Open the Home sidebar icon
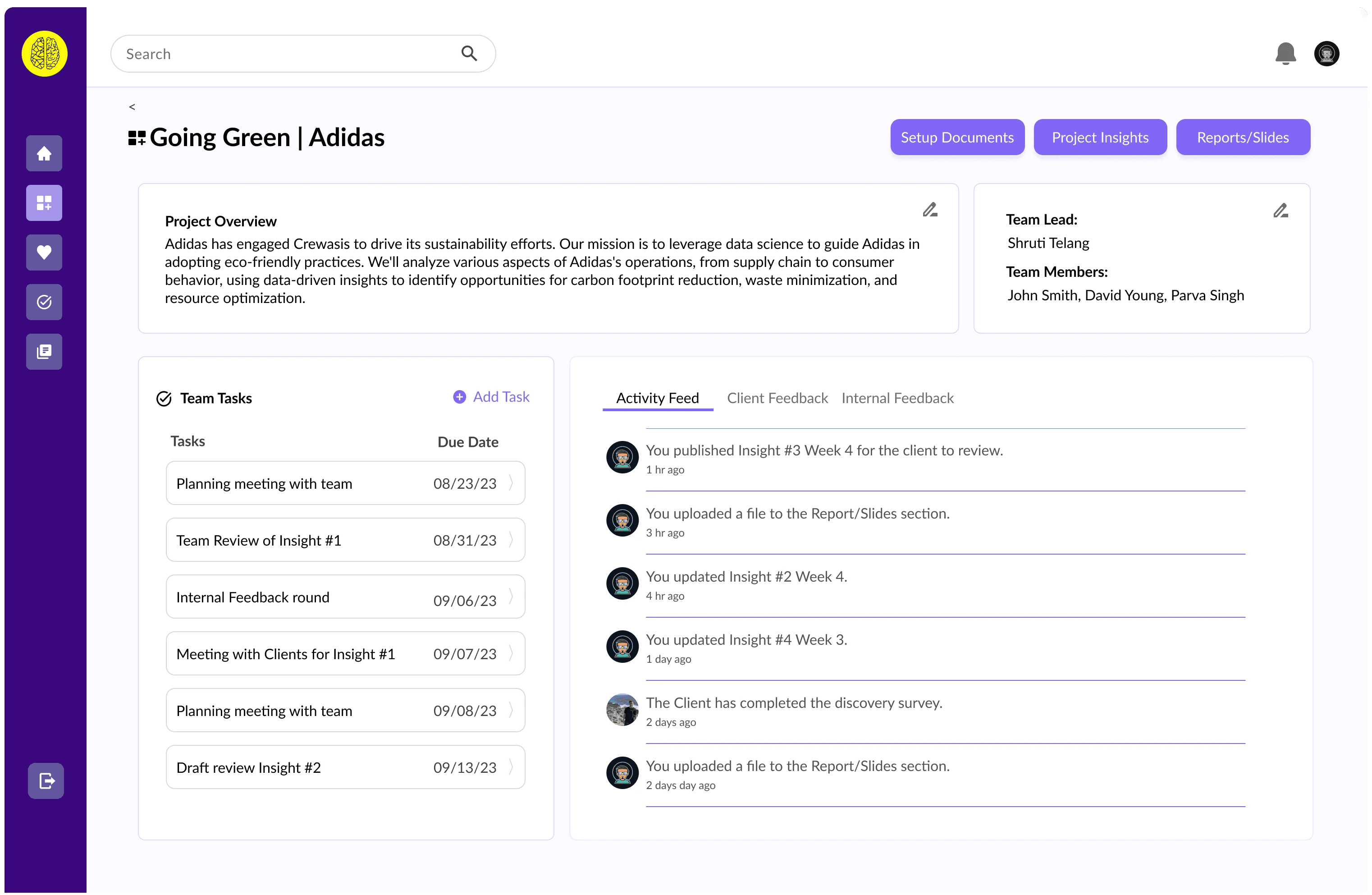Image resolution: width=1372 pixels, height=895 pixels. pyautogui.click(x=44, y=153)
